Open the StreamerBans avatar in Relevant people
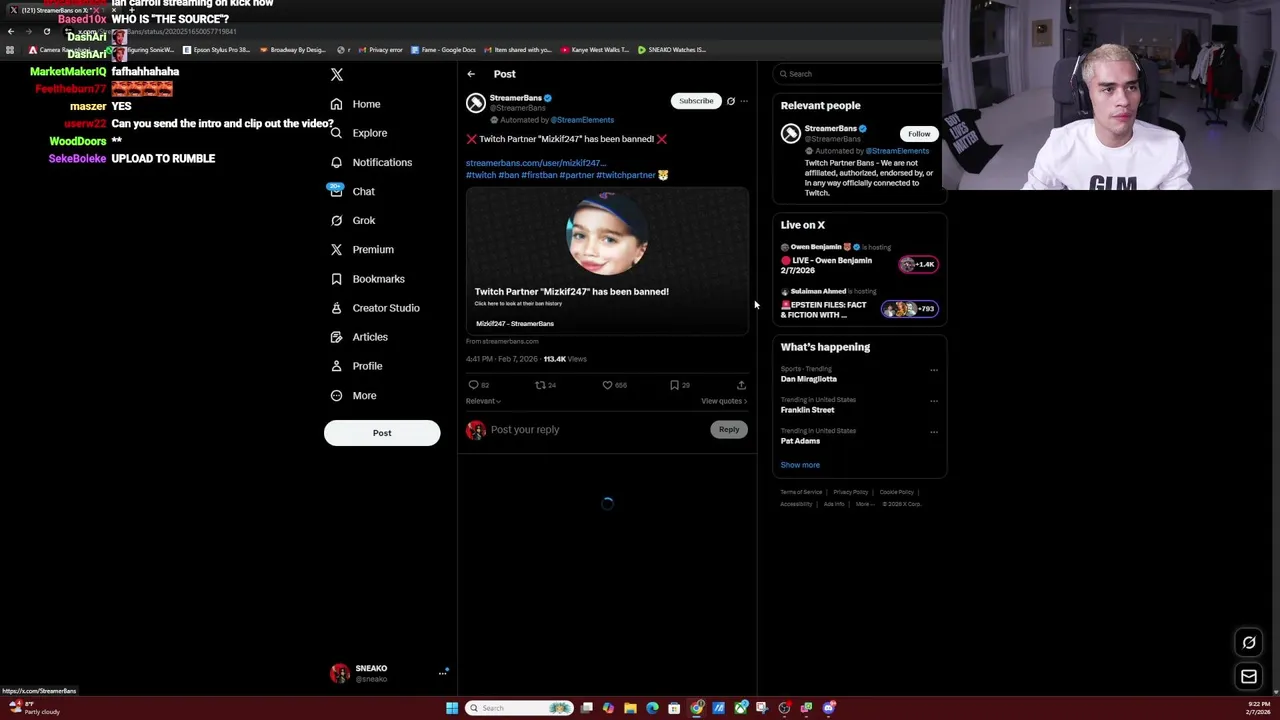Viewport: 1280px width, 720px height. [791, 134]
